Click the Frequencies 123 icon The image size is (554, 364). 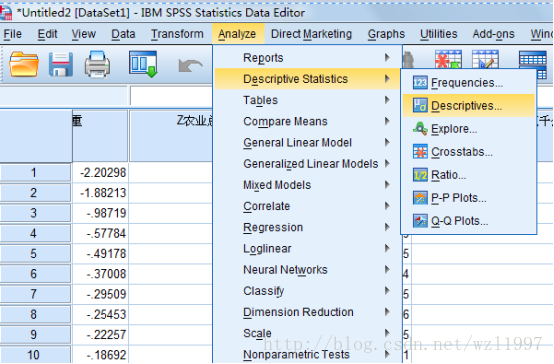420,83
